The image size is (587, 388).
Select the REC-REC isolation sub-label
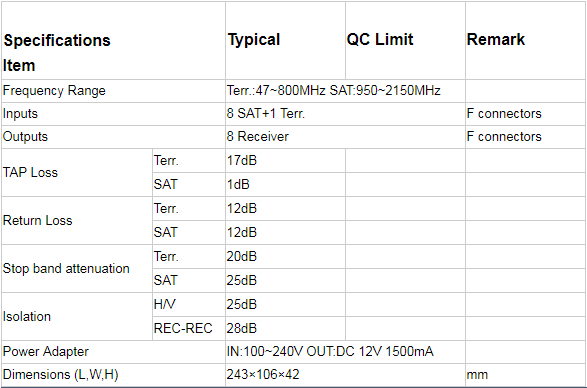(183, 328)
